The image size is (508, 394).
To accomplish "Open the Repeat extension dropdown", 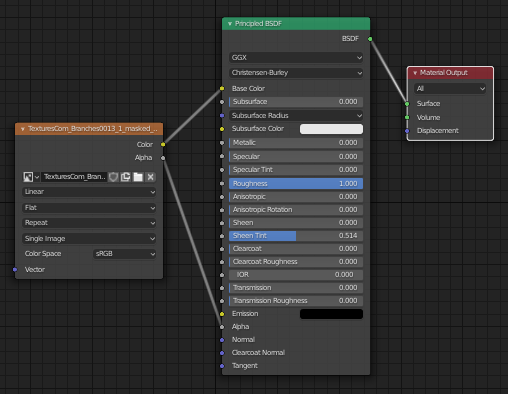I will 89,223.
